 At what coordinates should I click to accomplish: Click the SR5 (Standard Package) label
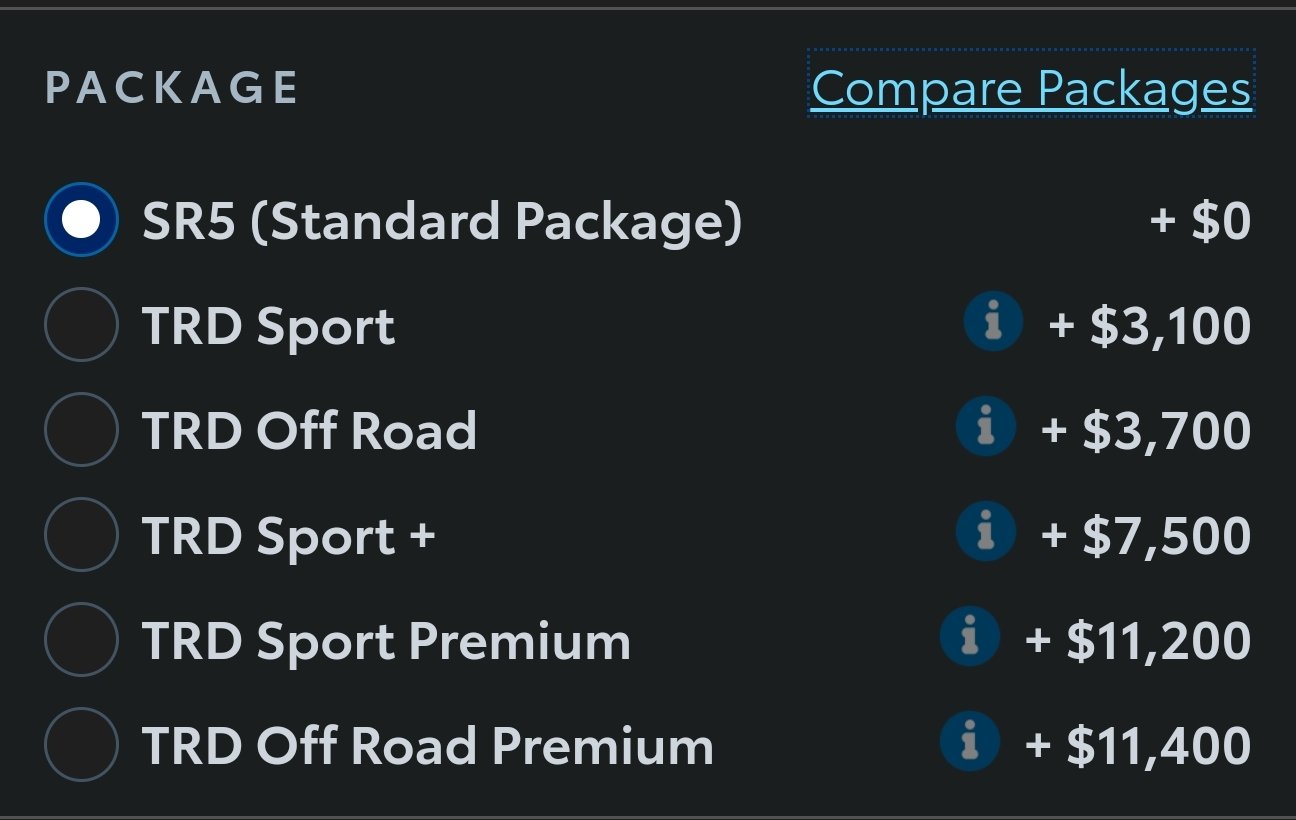(x=442, y=222)
